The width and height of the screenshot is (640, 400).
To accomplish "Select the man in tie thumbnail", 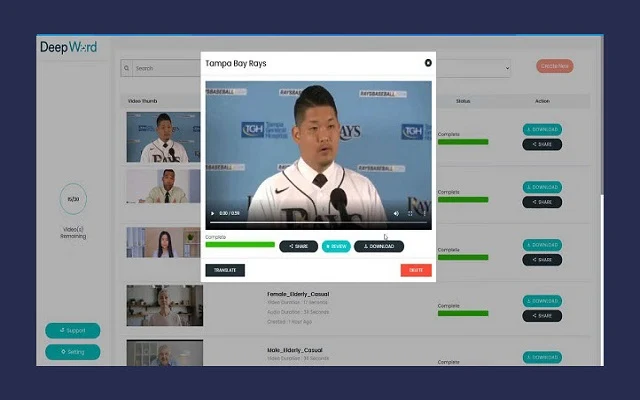I will [x=164, y=186].
